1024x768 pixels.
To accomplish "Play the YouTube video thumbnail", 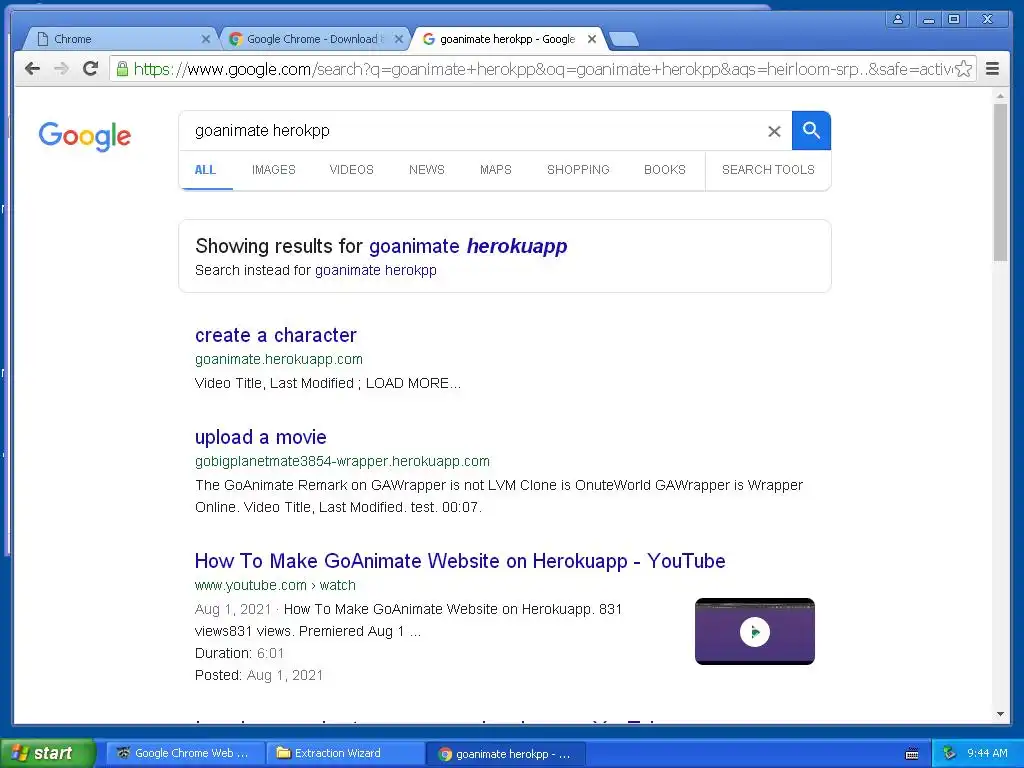I will (754, 632).
